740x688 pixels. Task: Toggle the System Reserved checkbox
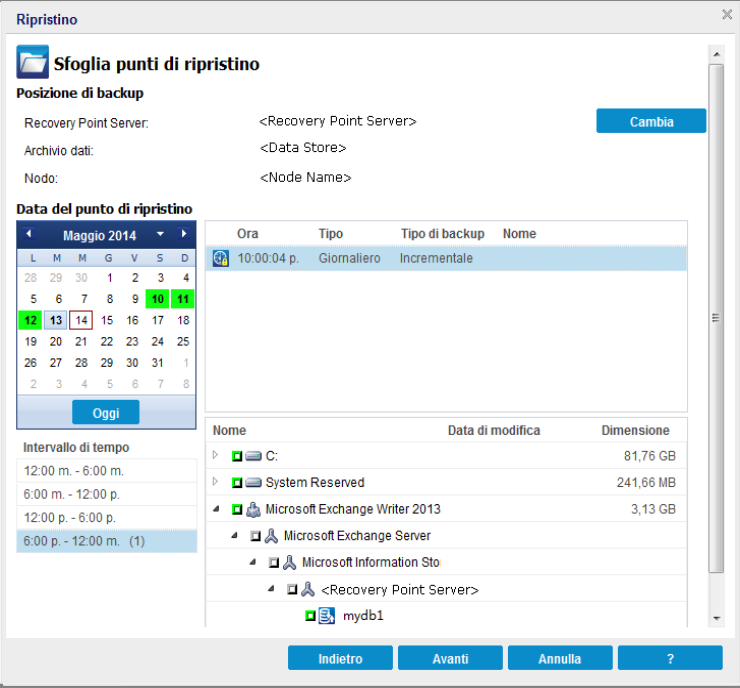coord(237,482)
